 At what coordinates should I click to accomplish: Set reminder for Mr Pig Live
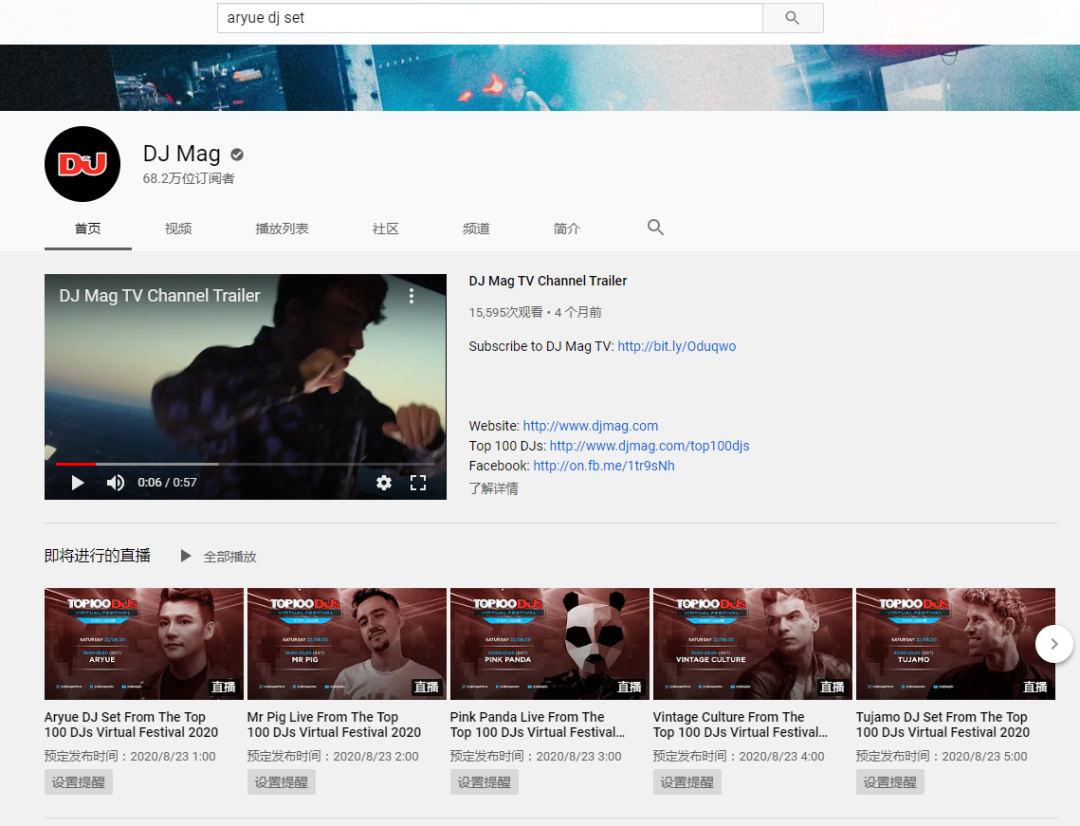(282, 782)
